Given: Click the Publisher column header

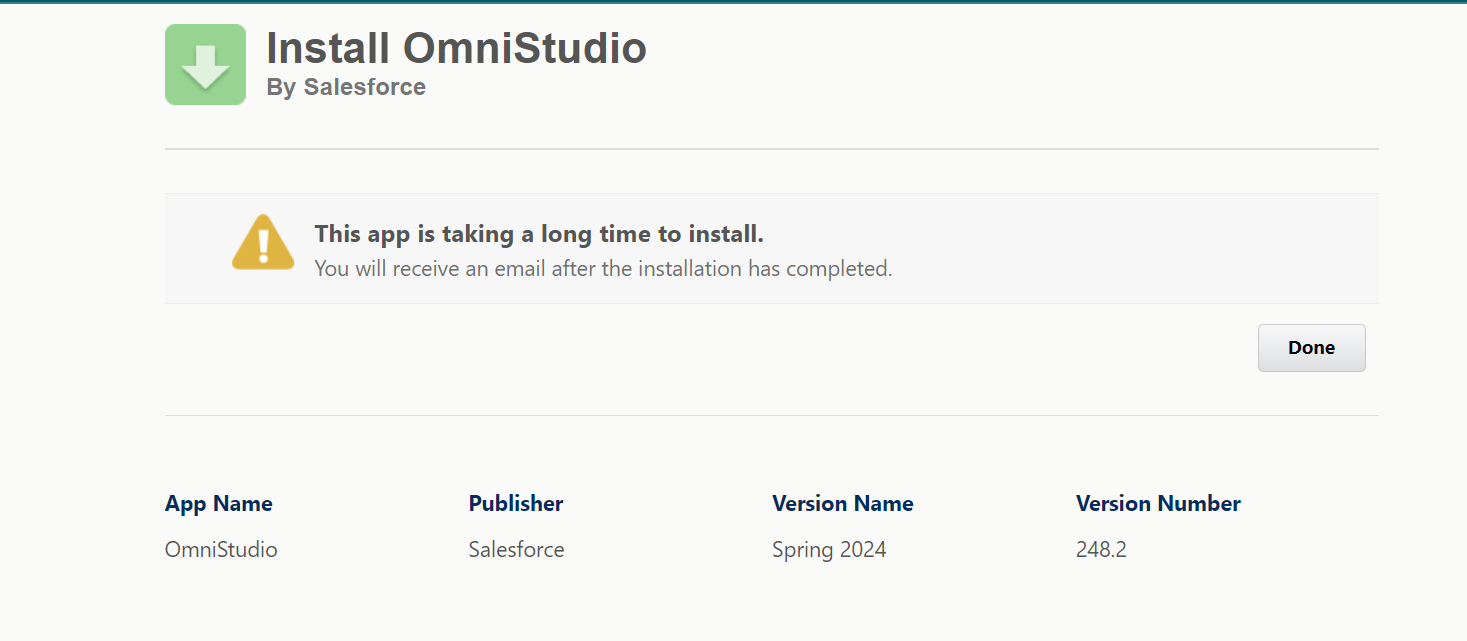Looking at the screenshot, I should coord(515,503).
